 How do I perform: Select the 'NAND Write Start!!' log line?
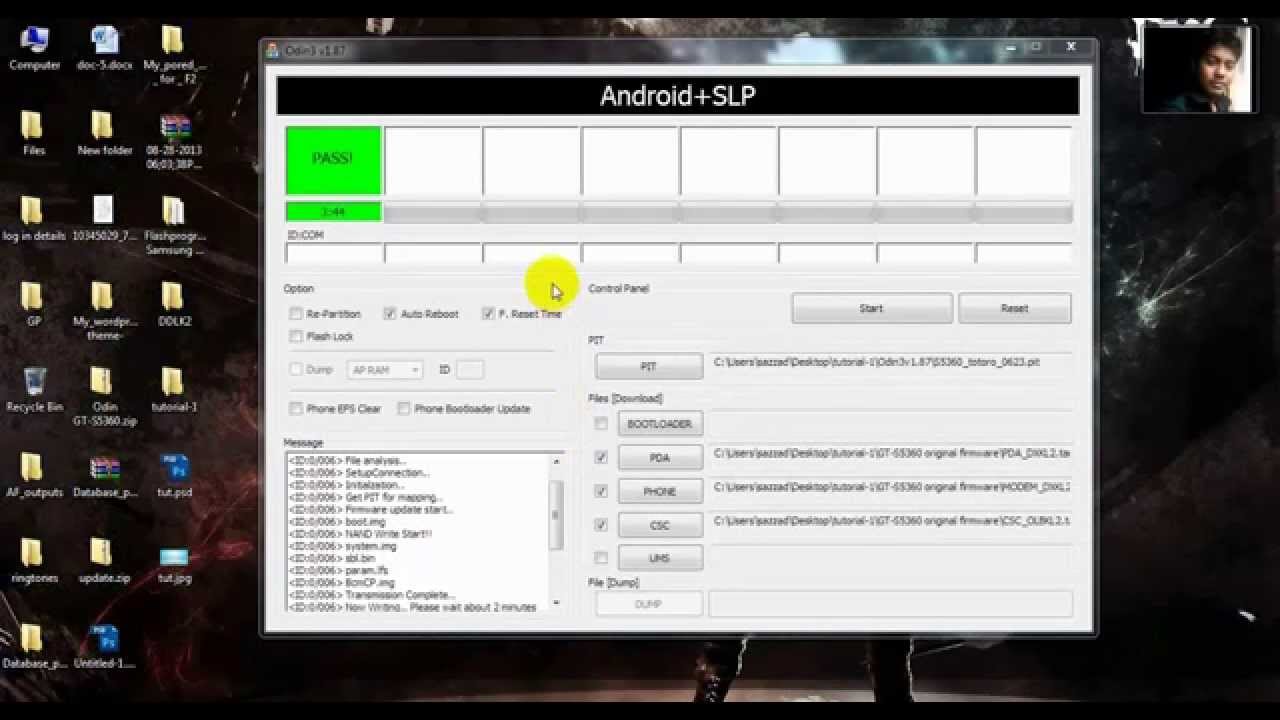click(360, 534)
